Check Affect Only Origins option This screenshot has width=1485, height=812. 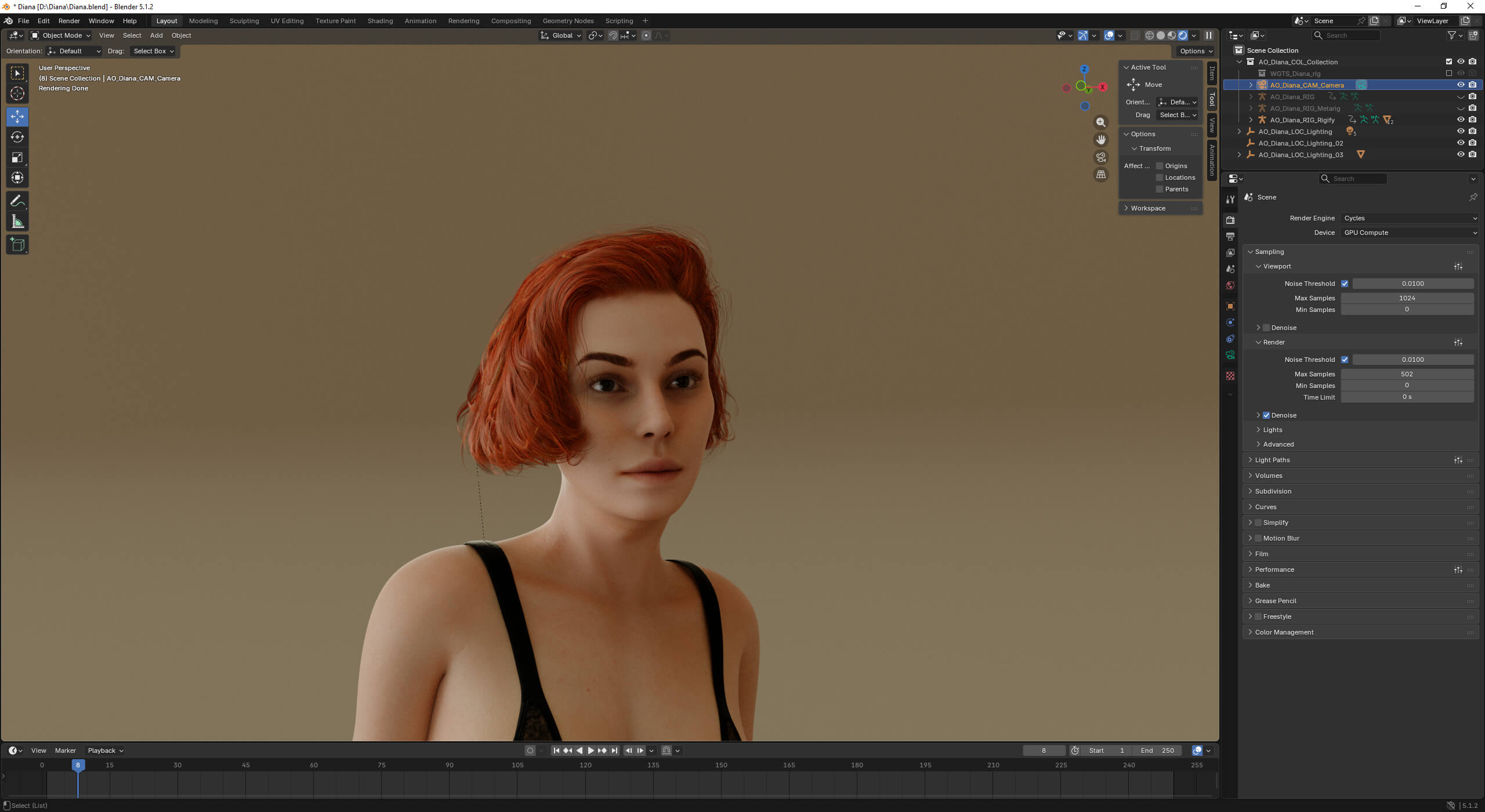1160,166
